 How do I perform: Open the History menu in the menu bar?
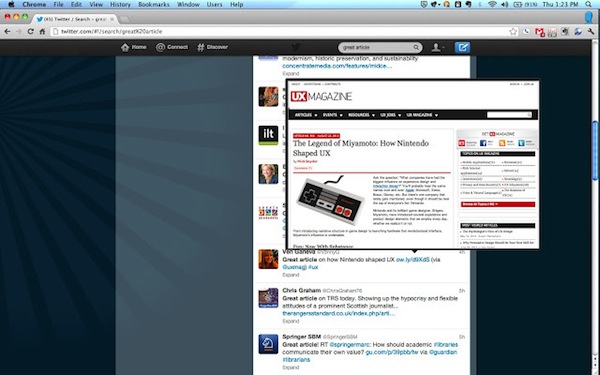coord(120,4)
